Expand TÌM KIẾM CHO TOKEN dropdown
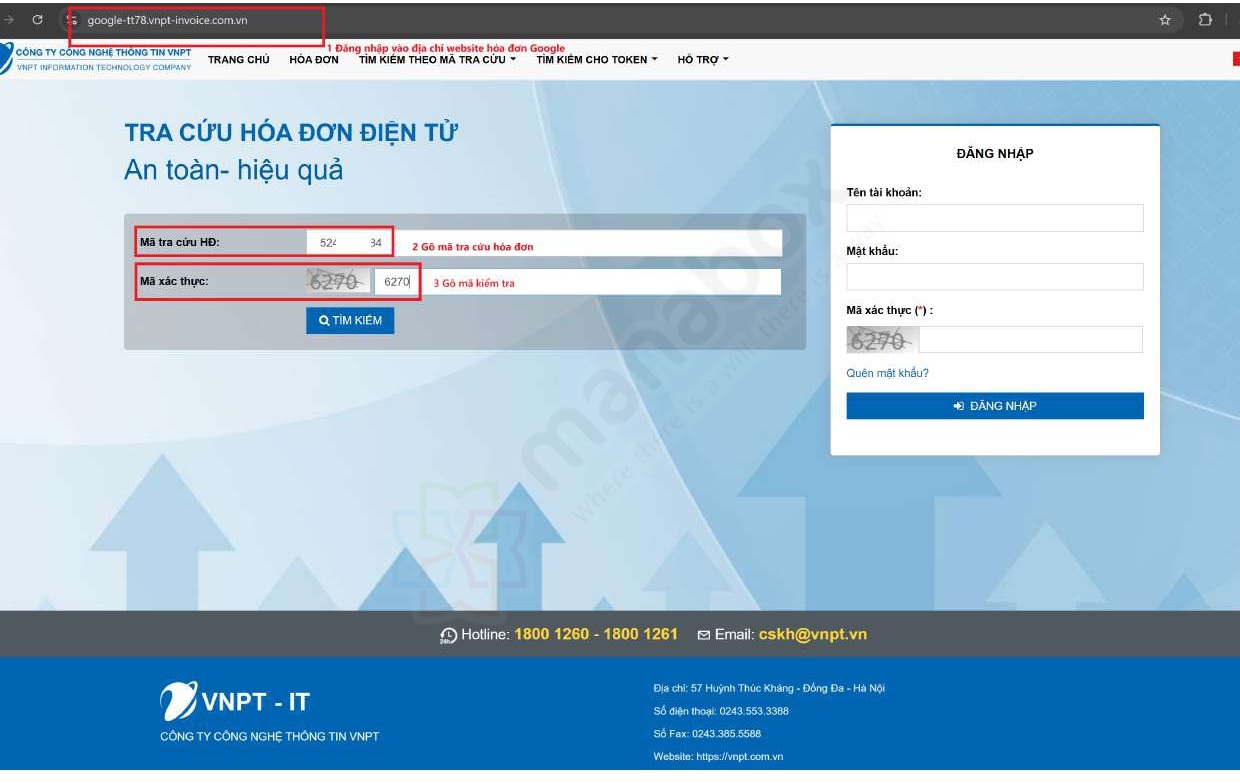1240x783 pixels. (x=597, y=60)
